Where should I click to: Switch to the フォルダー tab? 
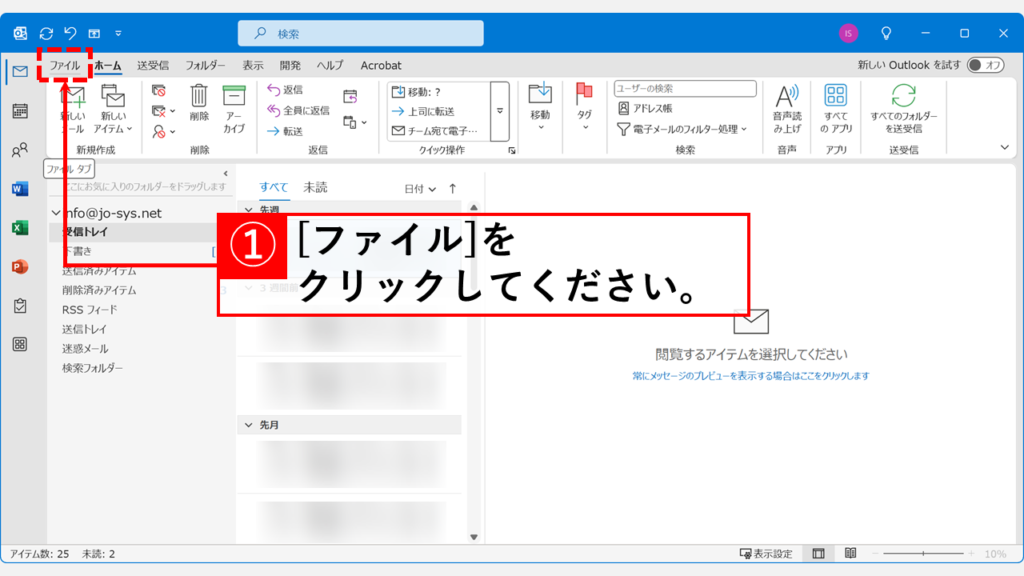[x=205, y=65]
